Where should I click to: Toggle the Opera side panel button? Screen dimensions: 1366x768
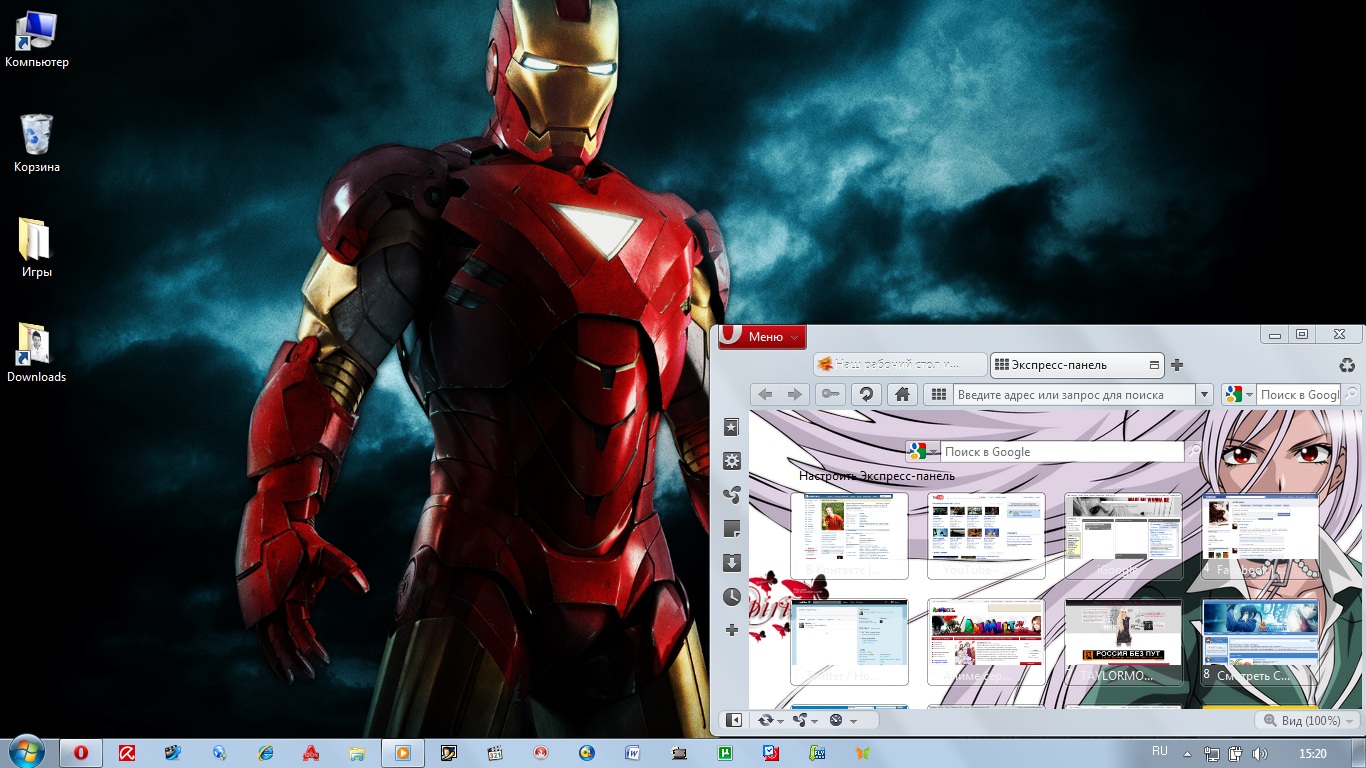pyautogui.click(x=733, y=720)
